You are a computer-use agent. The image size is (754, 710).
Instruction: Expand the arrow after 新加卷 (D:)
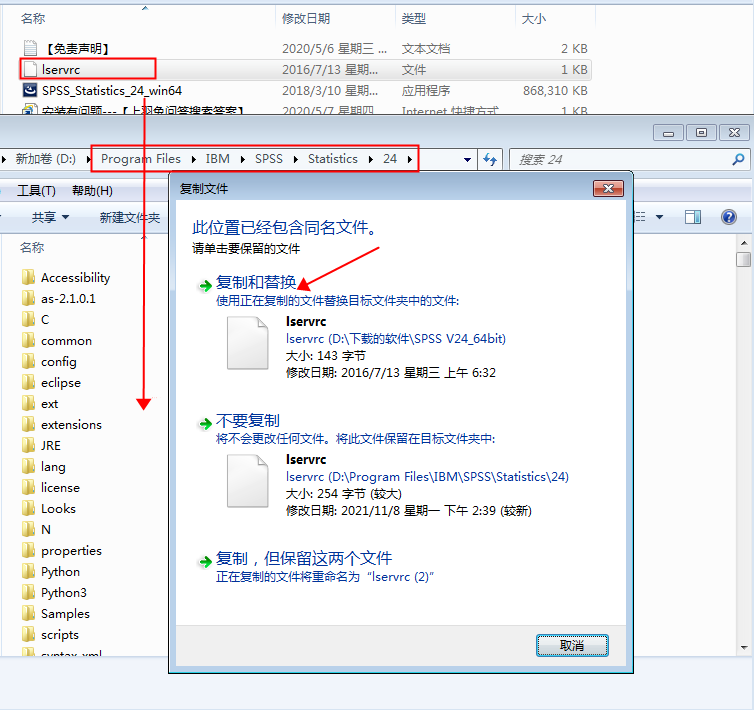tap(88, 159)
